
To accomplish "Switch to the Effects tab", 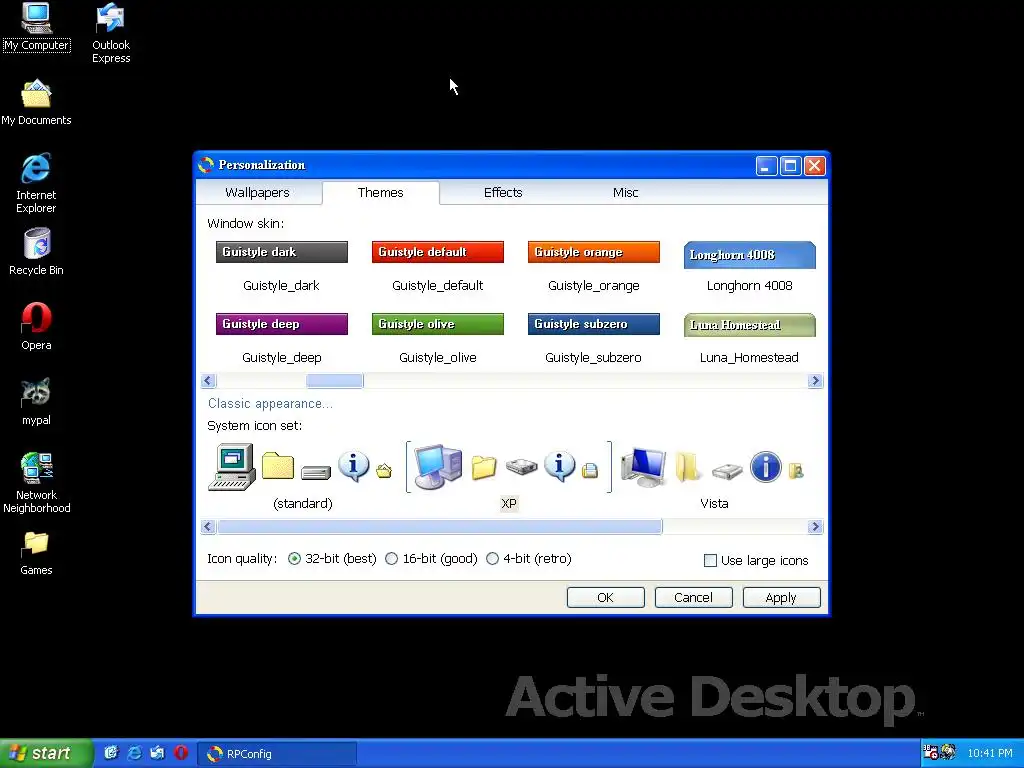I will point(503,193).
